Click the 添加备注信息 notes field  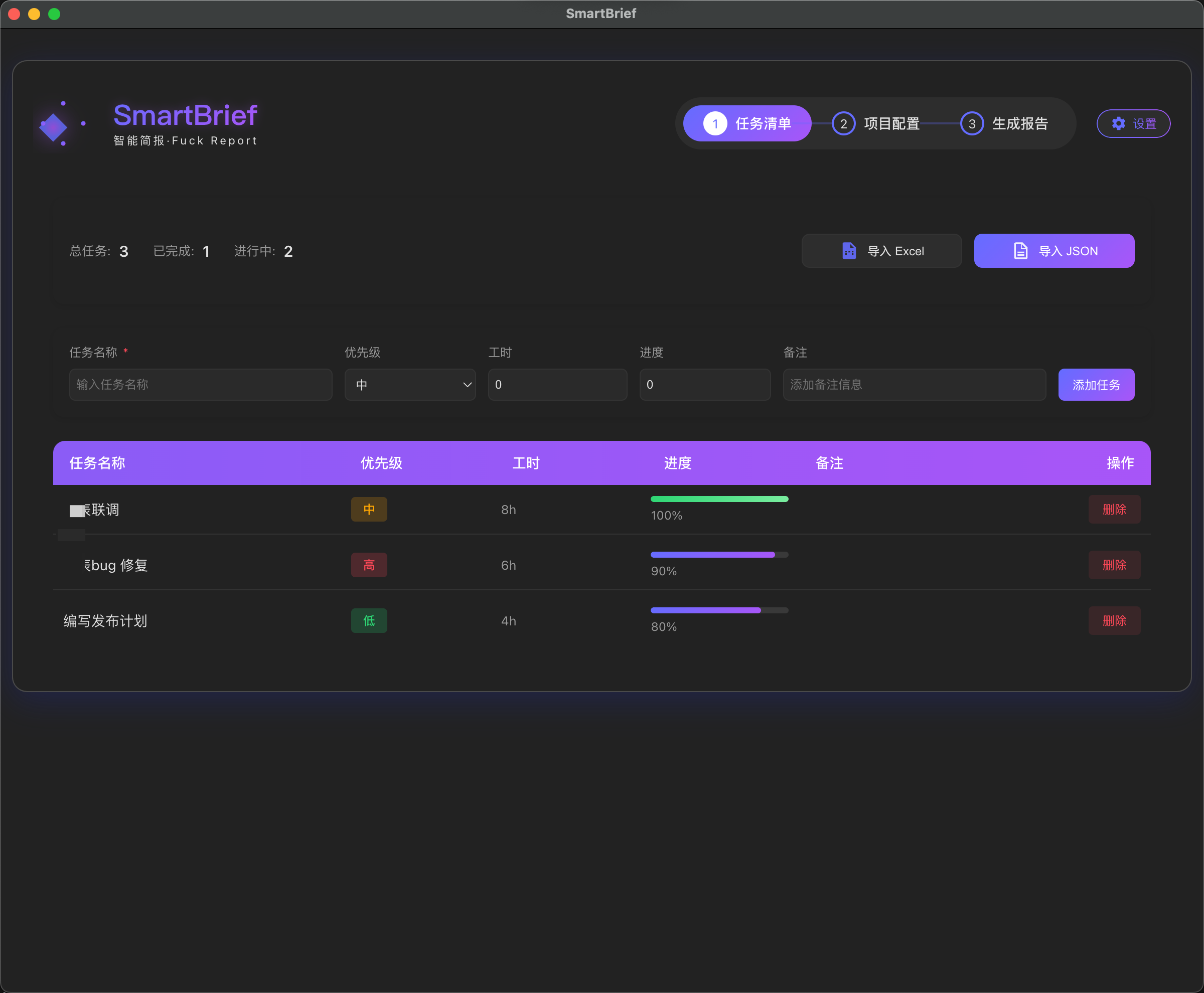[x=914, y=384]
